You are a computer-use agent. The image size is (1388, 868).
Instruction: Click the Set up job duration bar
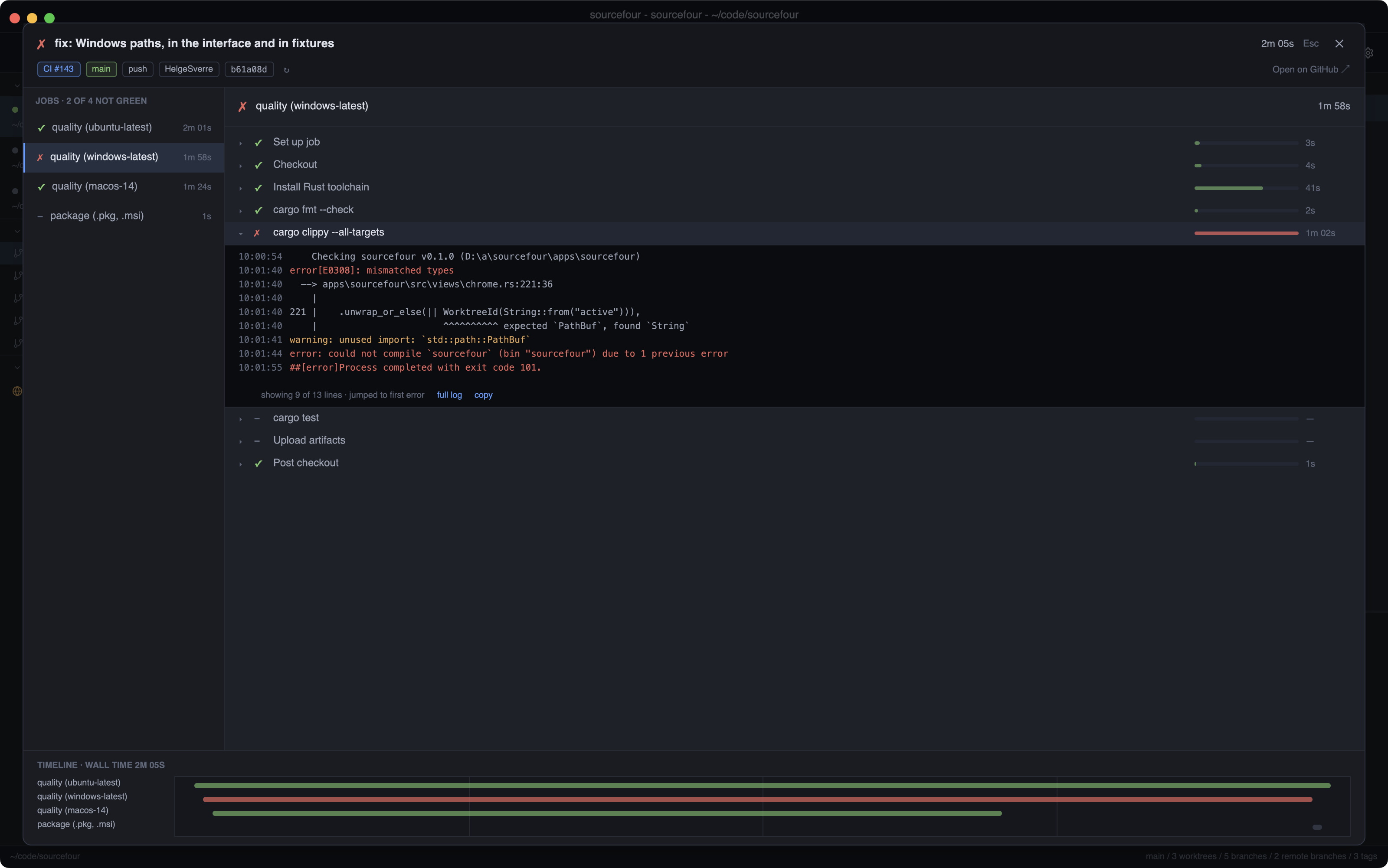pos(1246,143)
